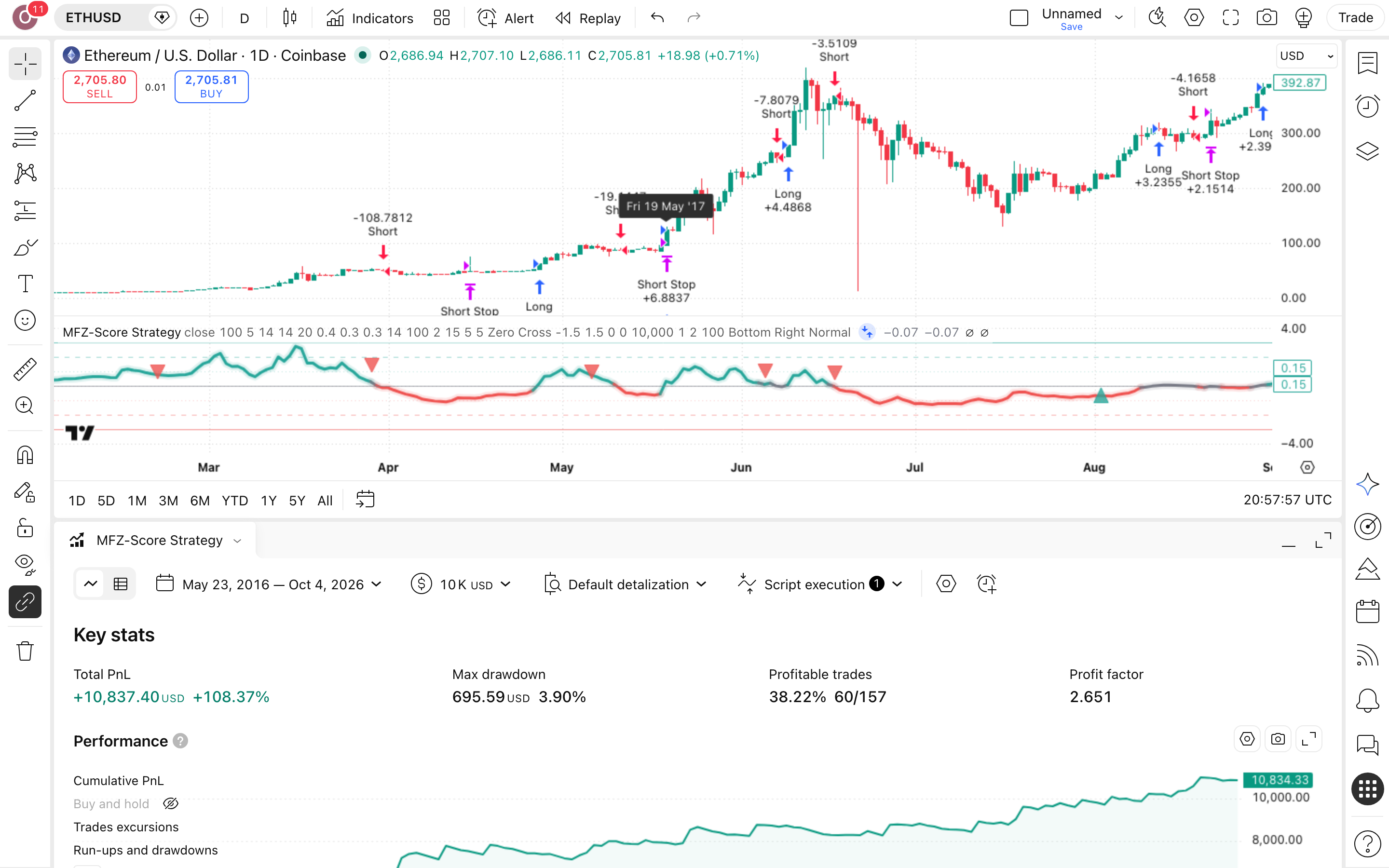Screen dimensions: 1389x868
Task: Toggle stay in drawing mode pencil lock
Action: click(25, 492)
